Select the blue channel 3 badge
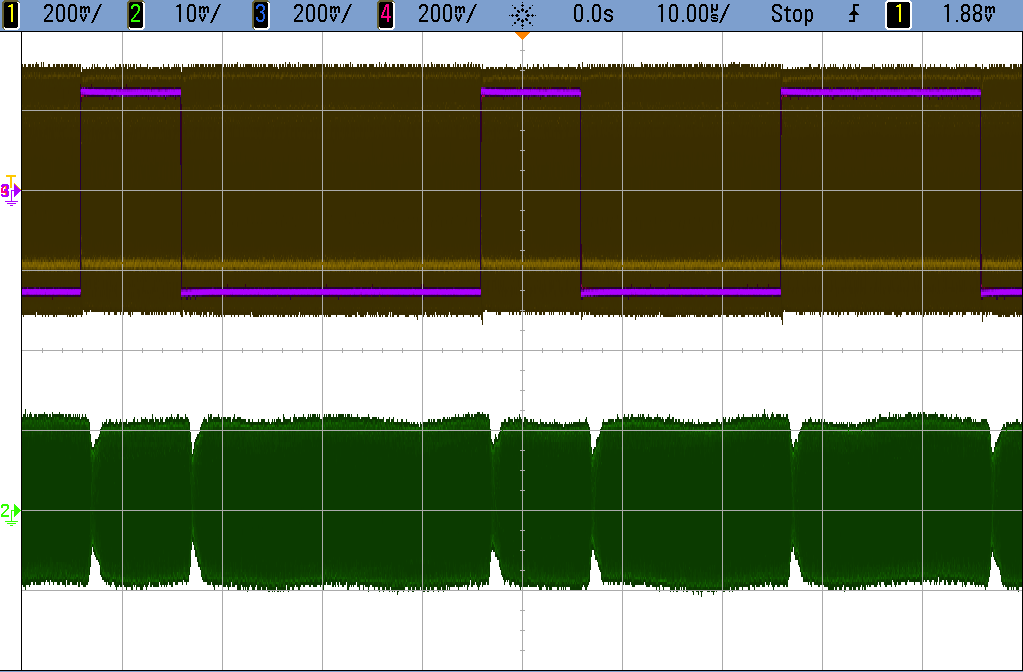 click(260, 14)
